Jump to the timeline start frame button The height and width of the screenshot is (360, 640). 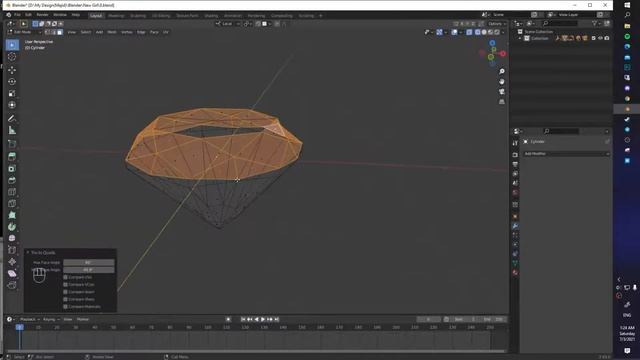click(x=243, y=319)
